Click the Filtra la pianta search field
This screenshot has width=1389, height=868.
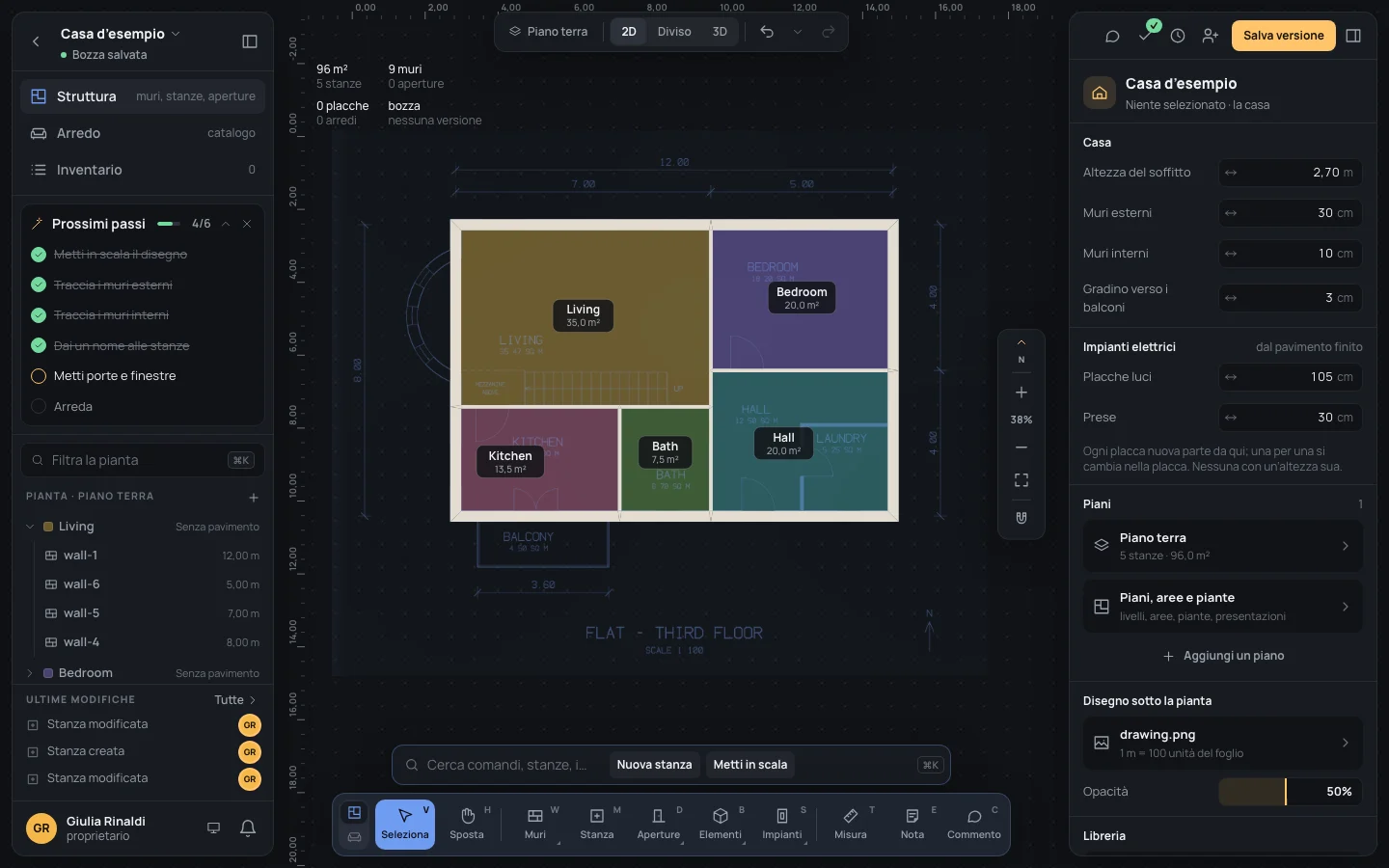[143, 460]
